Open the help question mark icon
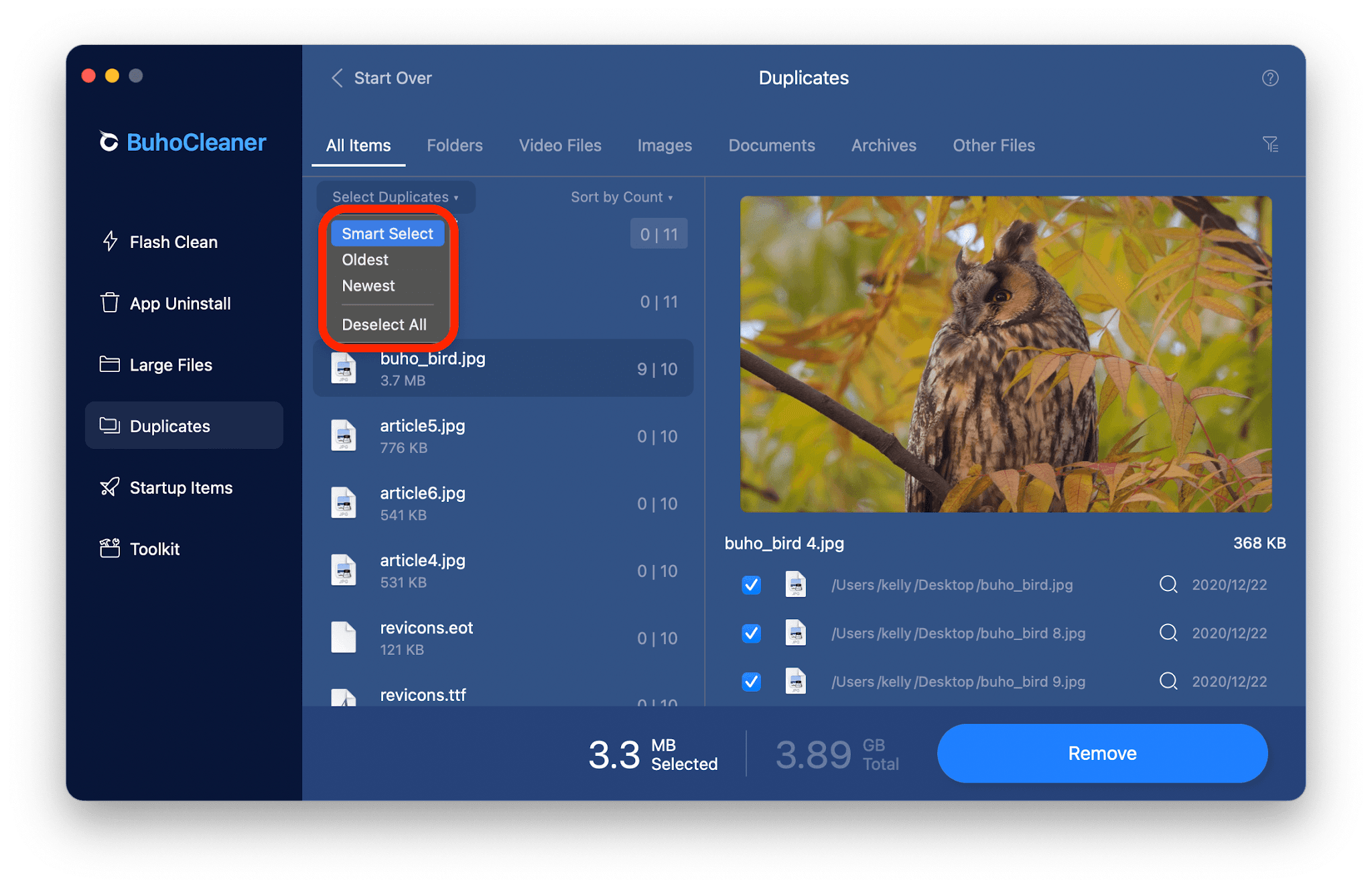This screenshot has height=888, width=1372. click(x=1270, y=78)
